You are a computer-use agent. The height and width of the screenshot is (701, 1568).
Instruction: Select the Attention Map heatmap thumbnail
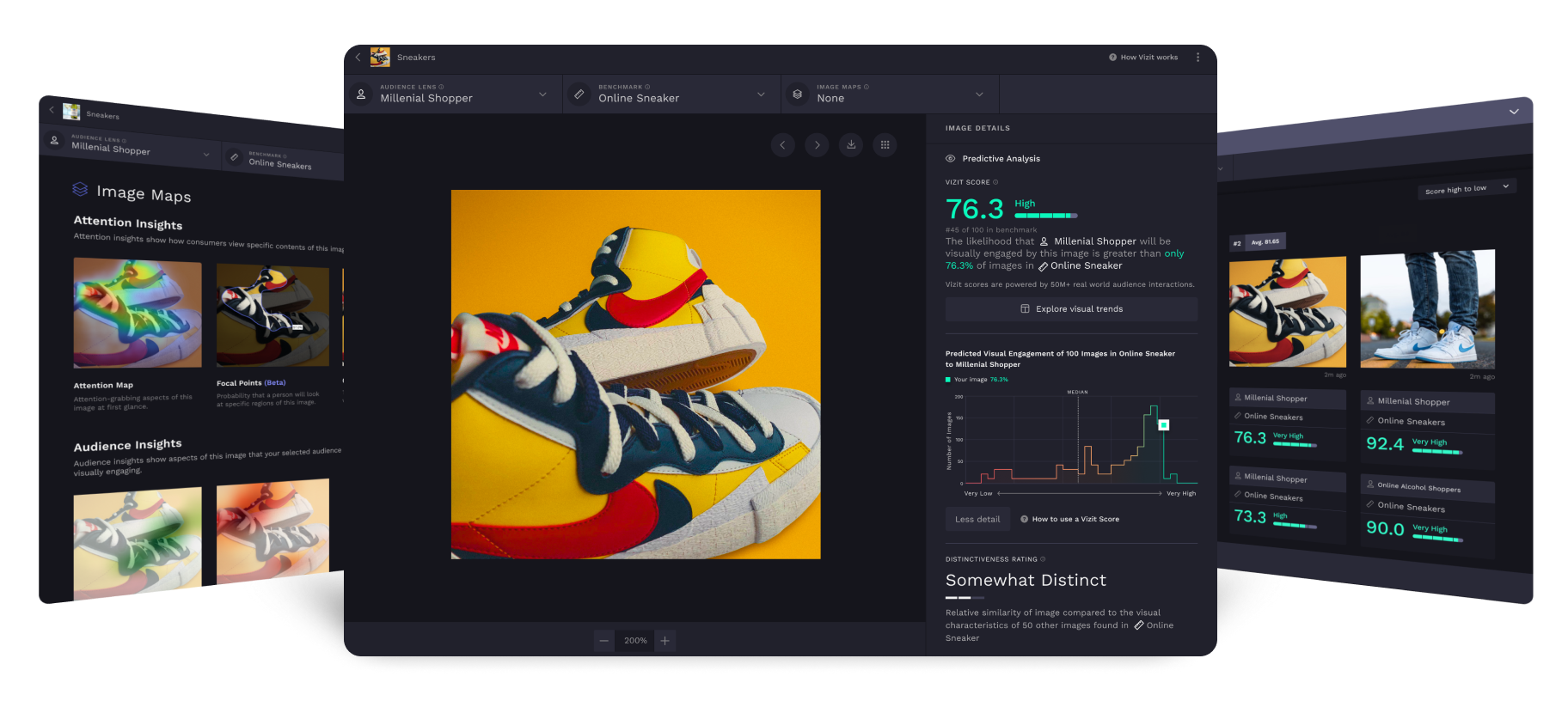138,314
